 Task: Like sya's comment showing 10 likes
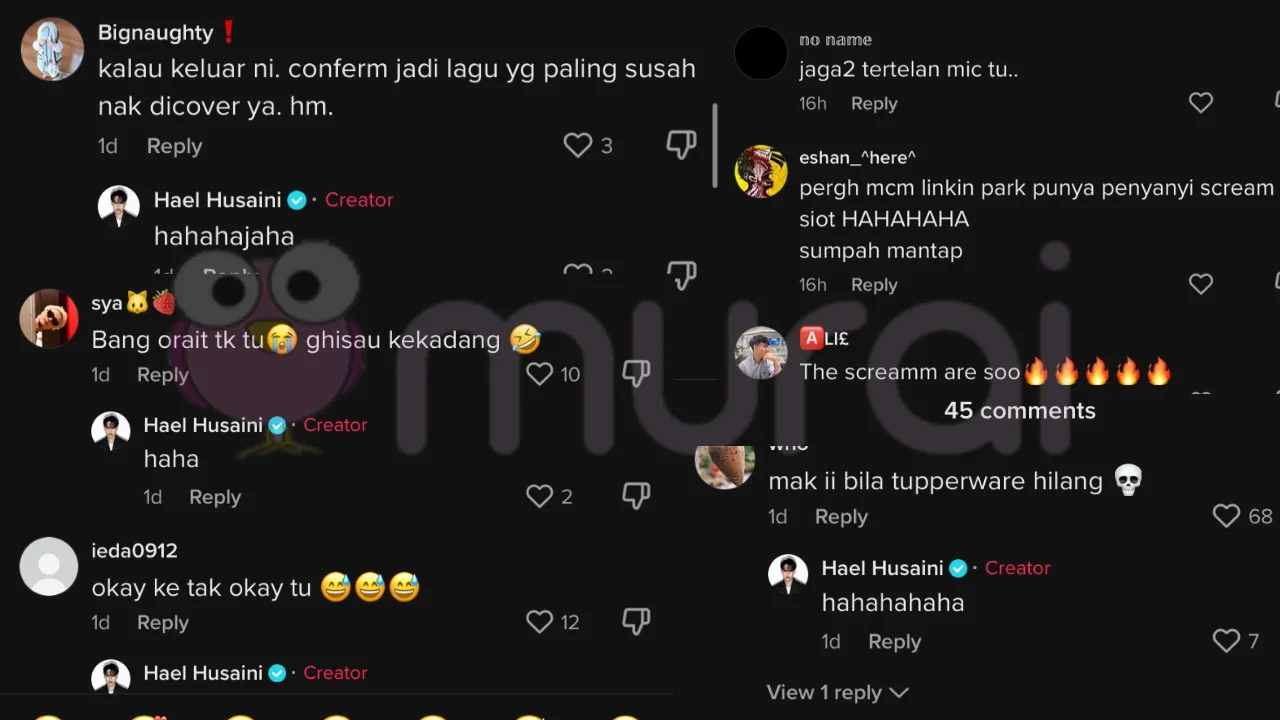click(x=540, y=374)
